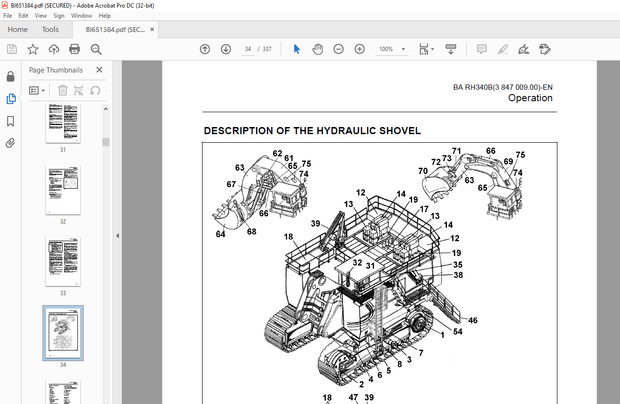
Task: Open the Bookmarks panel in left sidebar
Action: click(11, 120)
